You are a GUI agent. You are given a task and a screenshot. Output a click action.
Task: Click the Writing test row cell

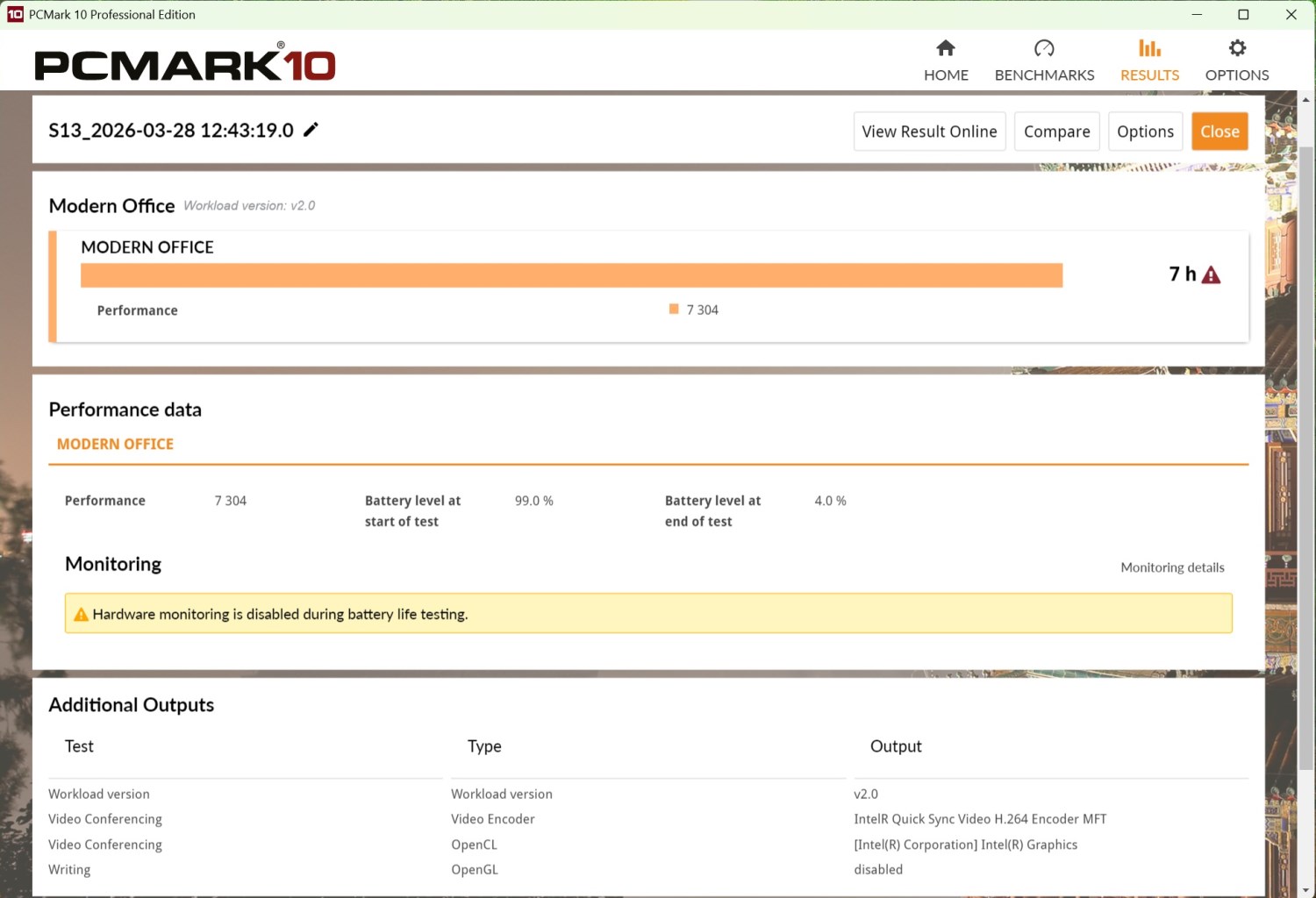69,870
